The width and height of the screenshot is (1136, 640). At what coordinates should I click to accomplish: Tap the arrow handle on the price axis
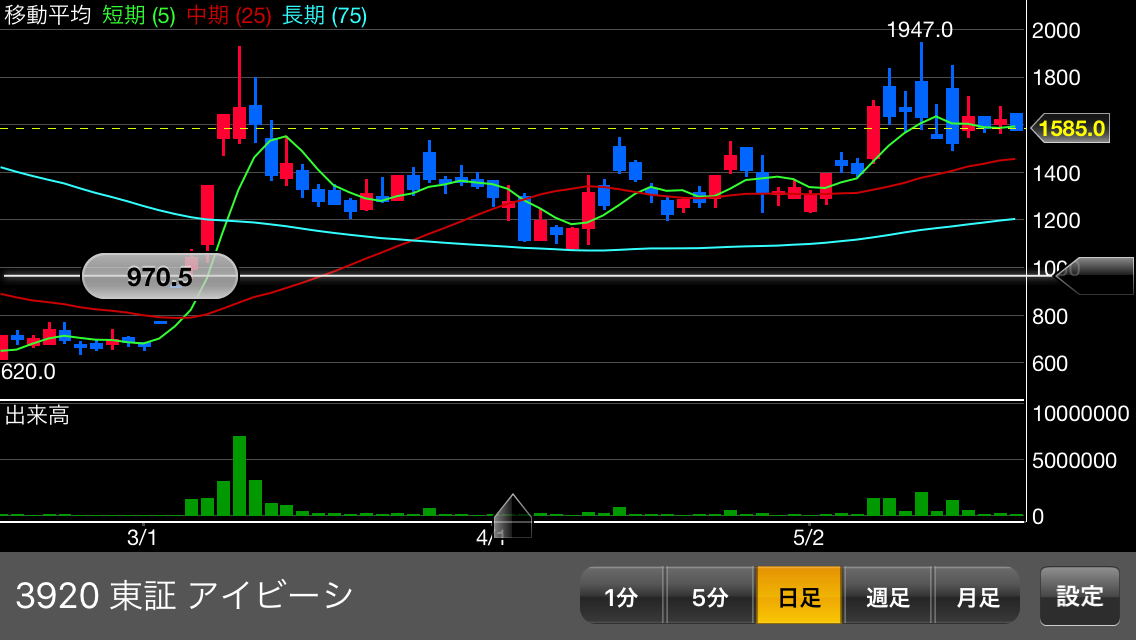pyautogui.click(x=1094, y=275)
